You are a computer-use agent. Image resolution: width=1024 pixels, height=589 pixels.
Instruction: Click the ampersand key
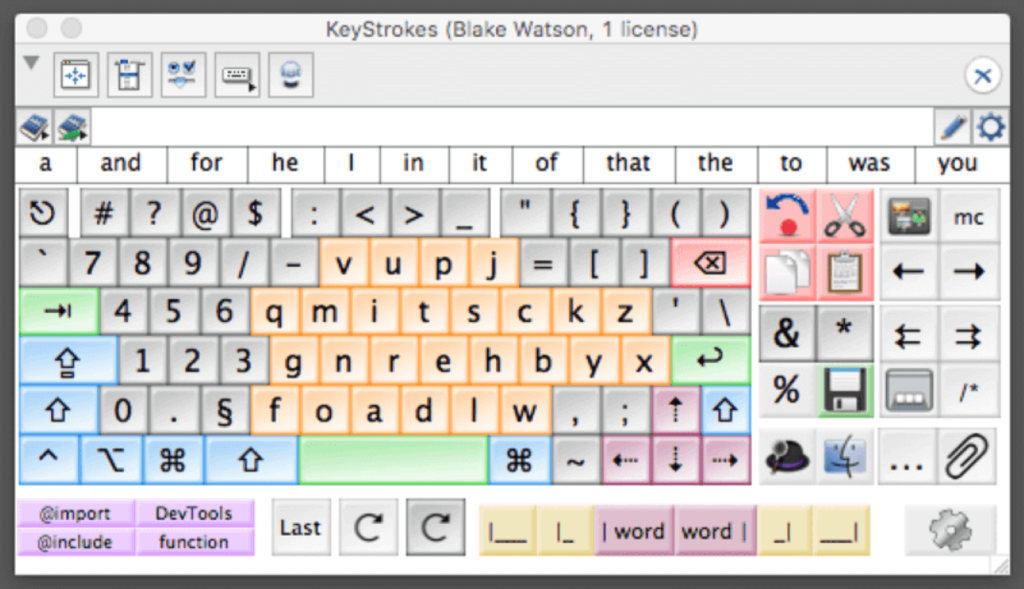pyautogui.click(x=788, y=334)
